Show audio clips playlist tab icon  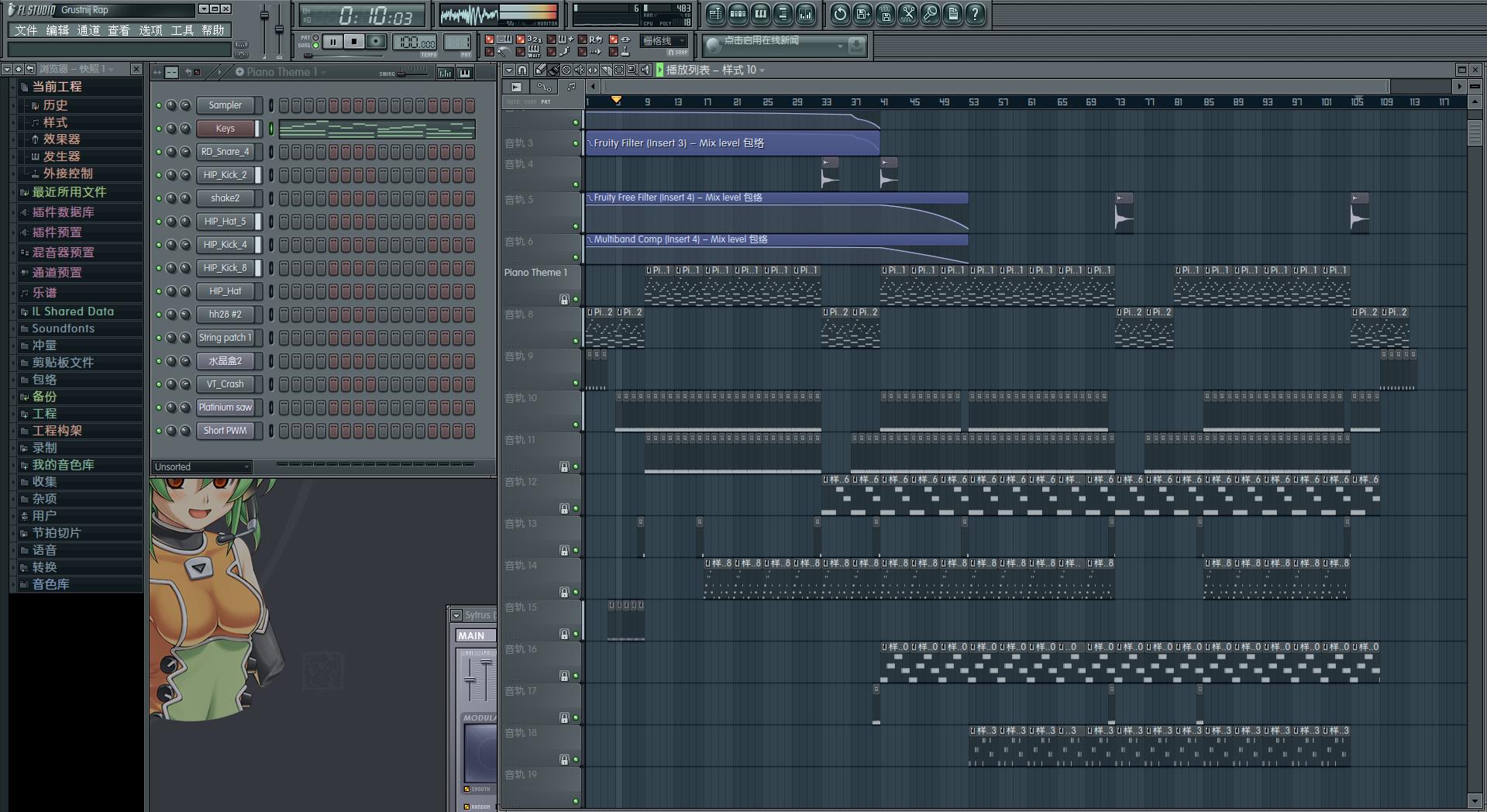pyautogui.click(x=516, y=87)
